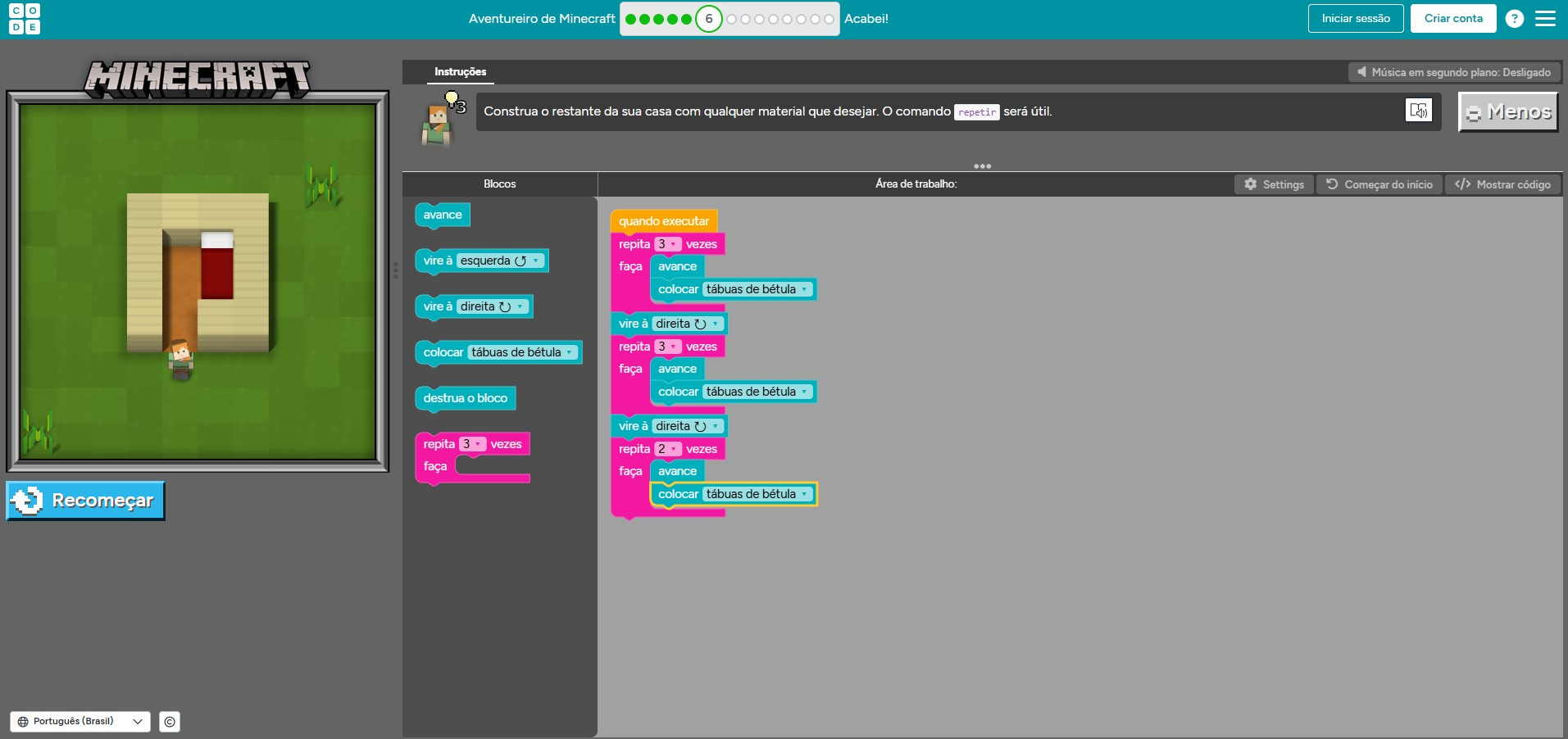Open direction dropdown of toolbox 'vire à direita'
This screenshot has height=739, width=1568.
click(x=493, y=306)
